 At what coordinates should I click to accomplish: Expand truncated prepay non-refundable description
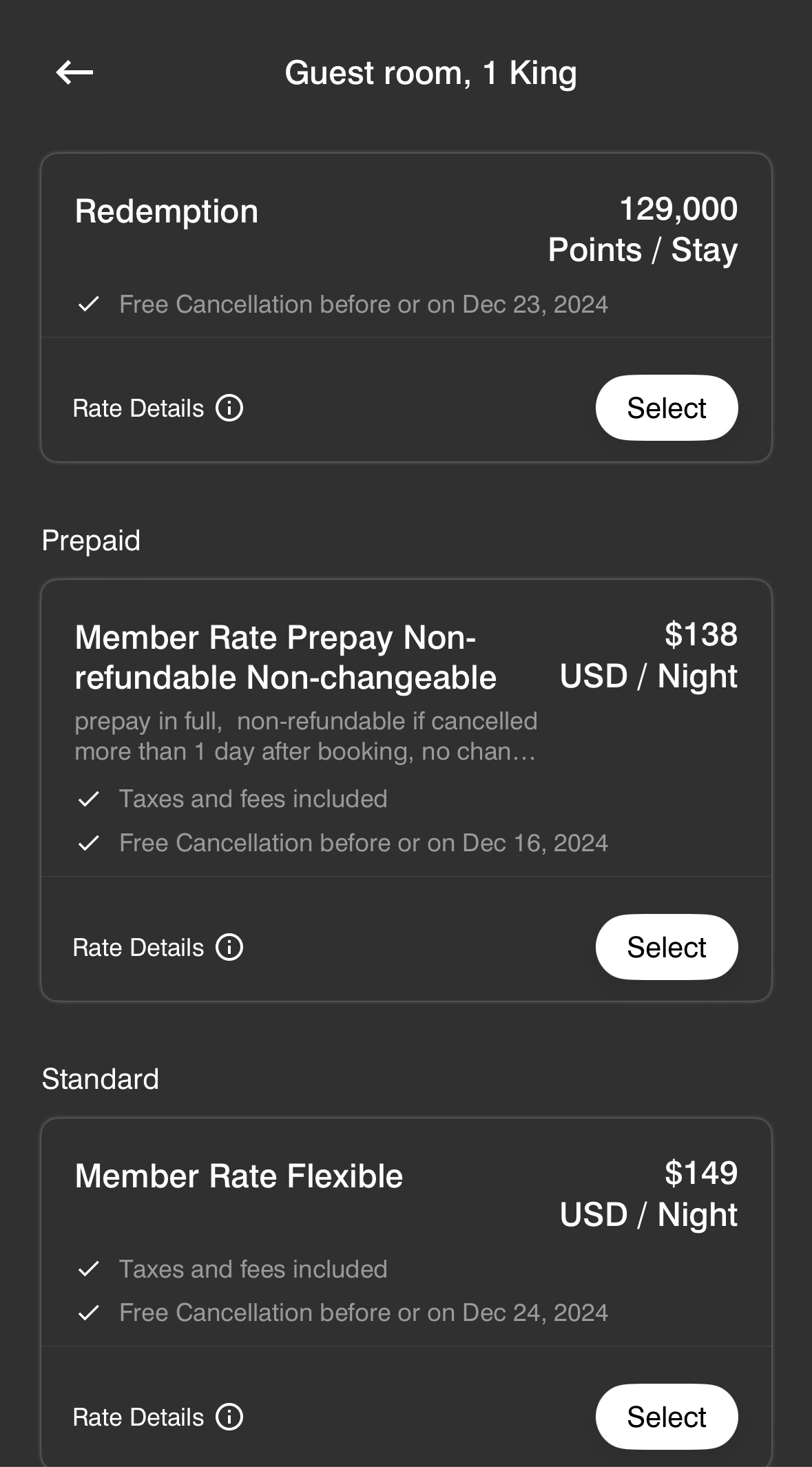pyautogui.click(x=305, y=736)
